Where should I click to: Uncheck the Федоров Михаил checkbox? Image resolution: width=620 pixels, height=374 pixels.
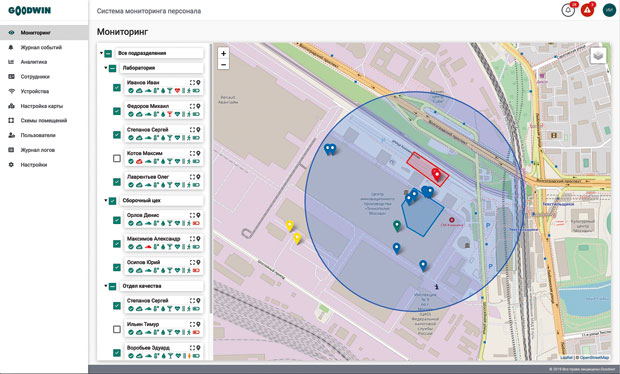tap(117, 111)
